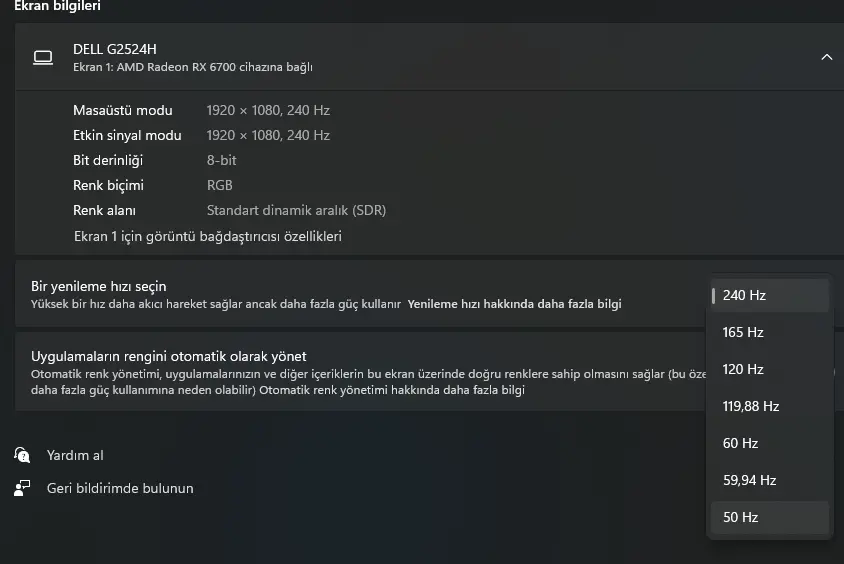Click the Ekran bilgileri section heading

point(57,6)
